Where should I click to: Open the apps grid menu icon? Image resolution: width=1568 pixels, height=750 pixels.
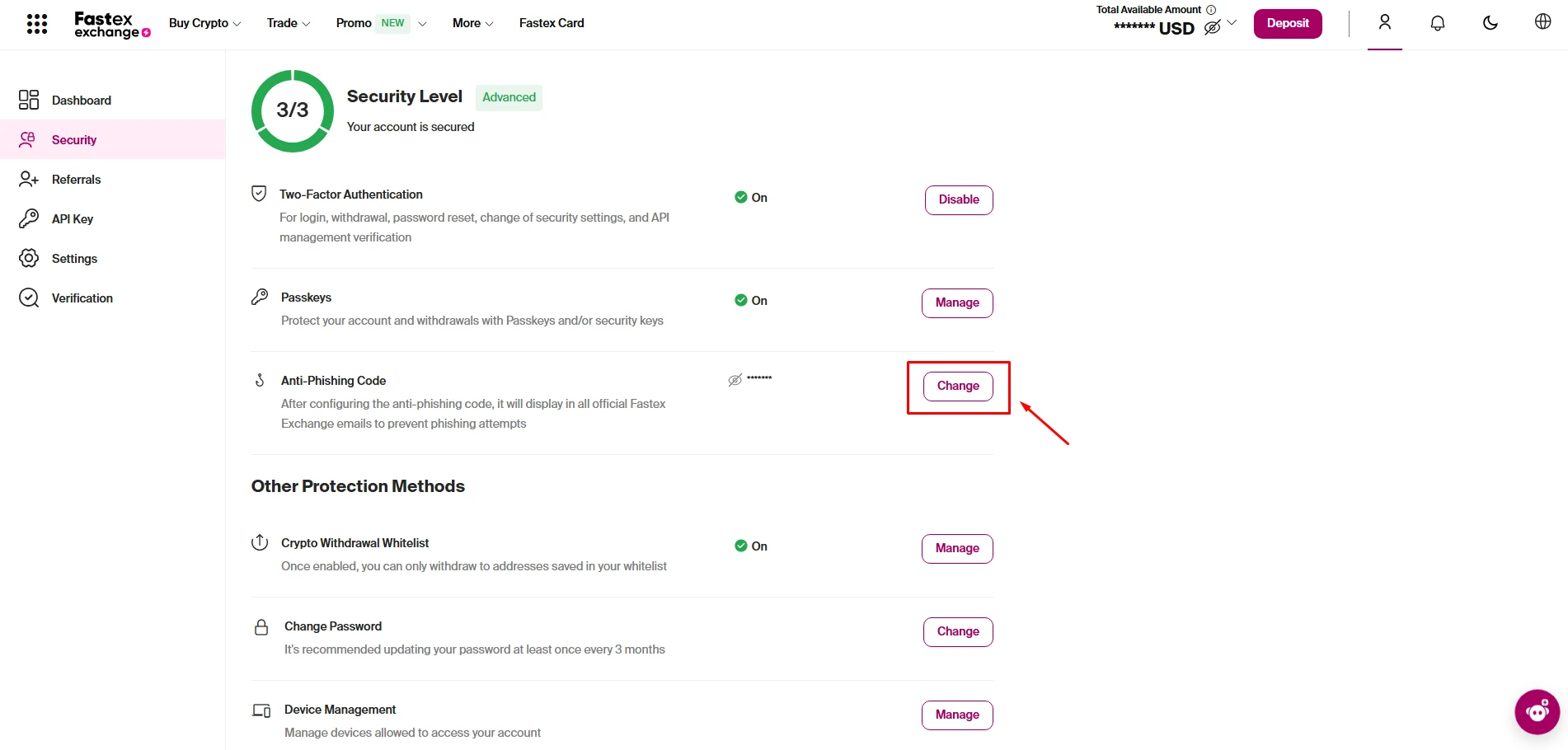click(37, 24)
